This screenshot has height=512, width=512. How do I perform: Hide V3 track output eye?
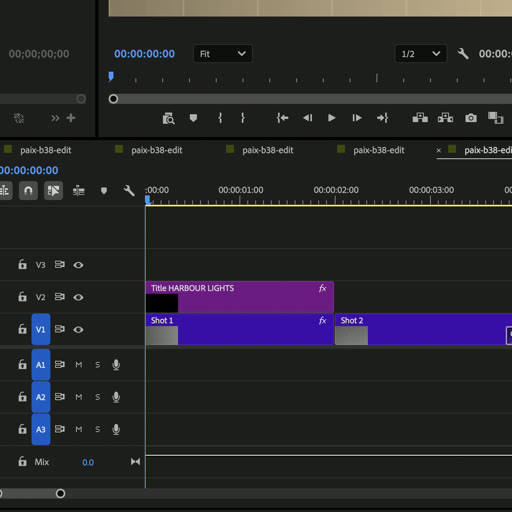click(78, 265)
